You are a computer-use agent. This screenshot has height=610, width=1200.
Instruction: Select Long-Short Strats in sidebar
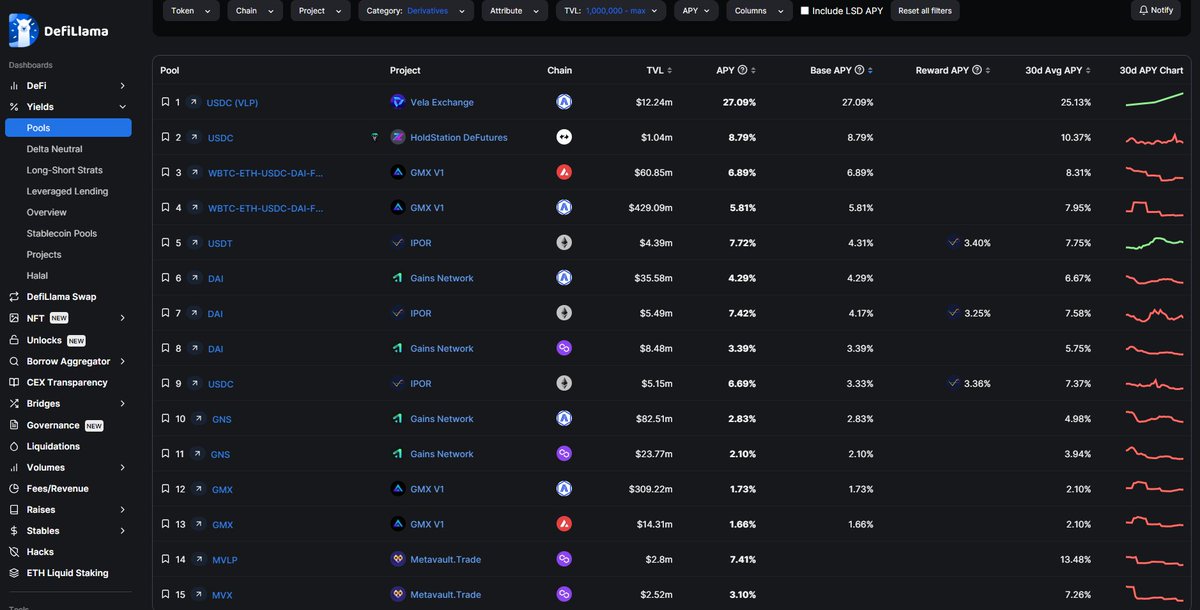(65, 170)
